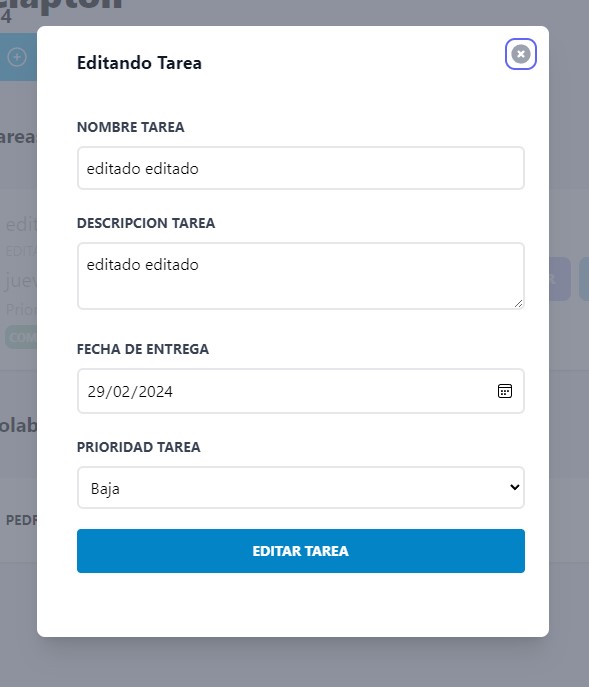
Task: Close the Editando Tarea modal
Action: (x=521, y=54)
